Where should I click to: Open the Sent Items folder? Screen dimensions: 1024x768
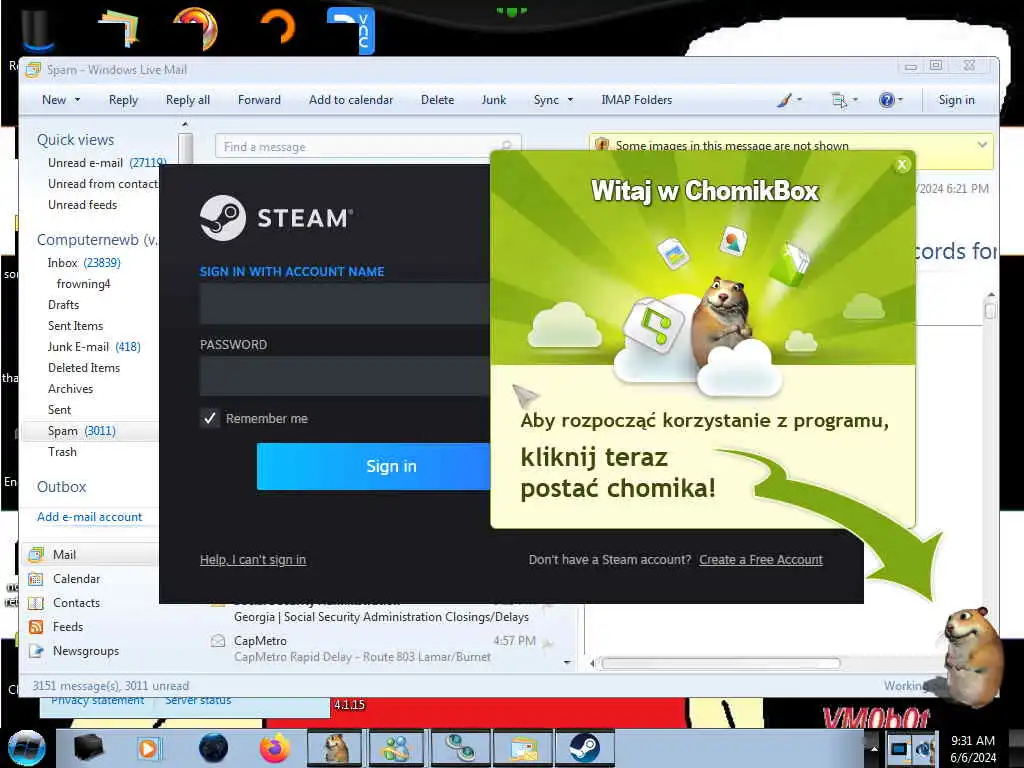tap(75, 325)
